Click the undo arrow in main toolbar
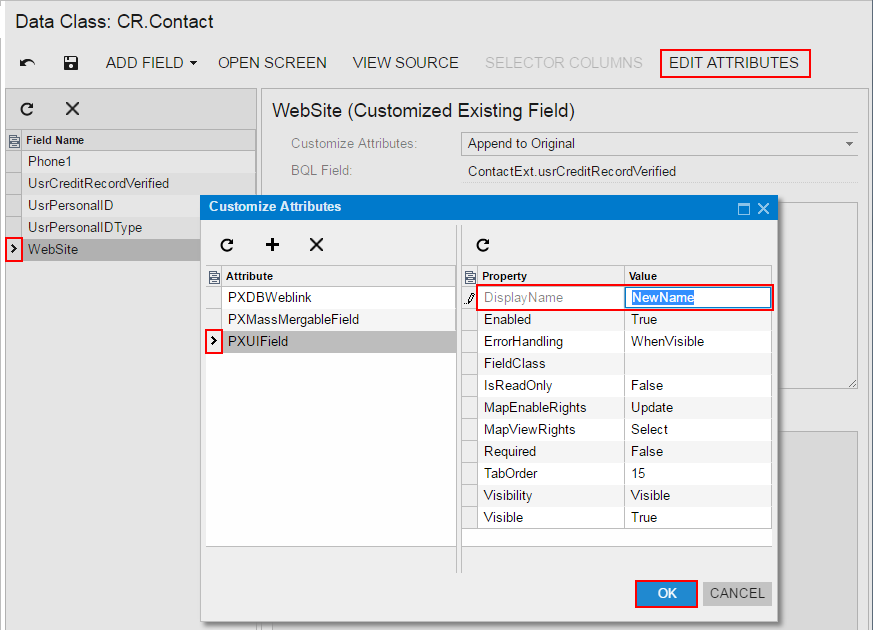This screenshot has height=630, width=873. coord(28,63)
